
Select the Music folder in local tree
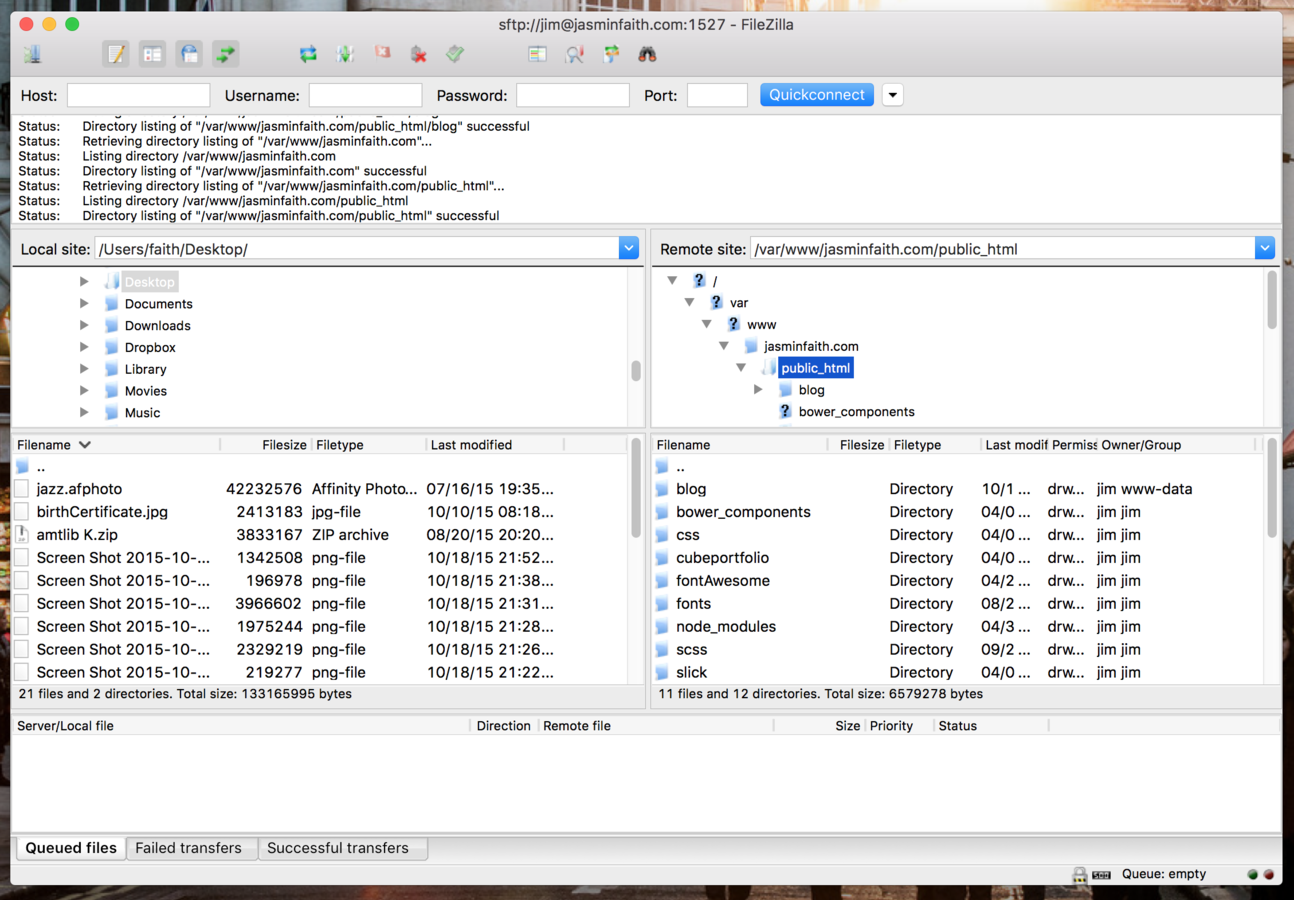coord(142,413)
